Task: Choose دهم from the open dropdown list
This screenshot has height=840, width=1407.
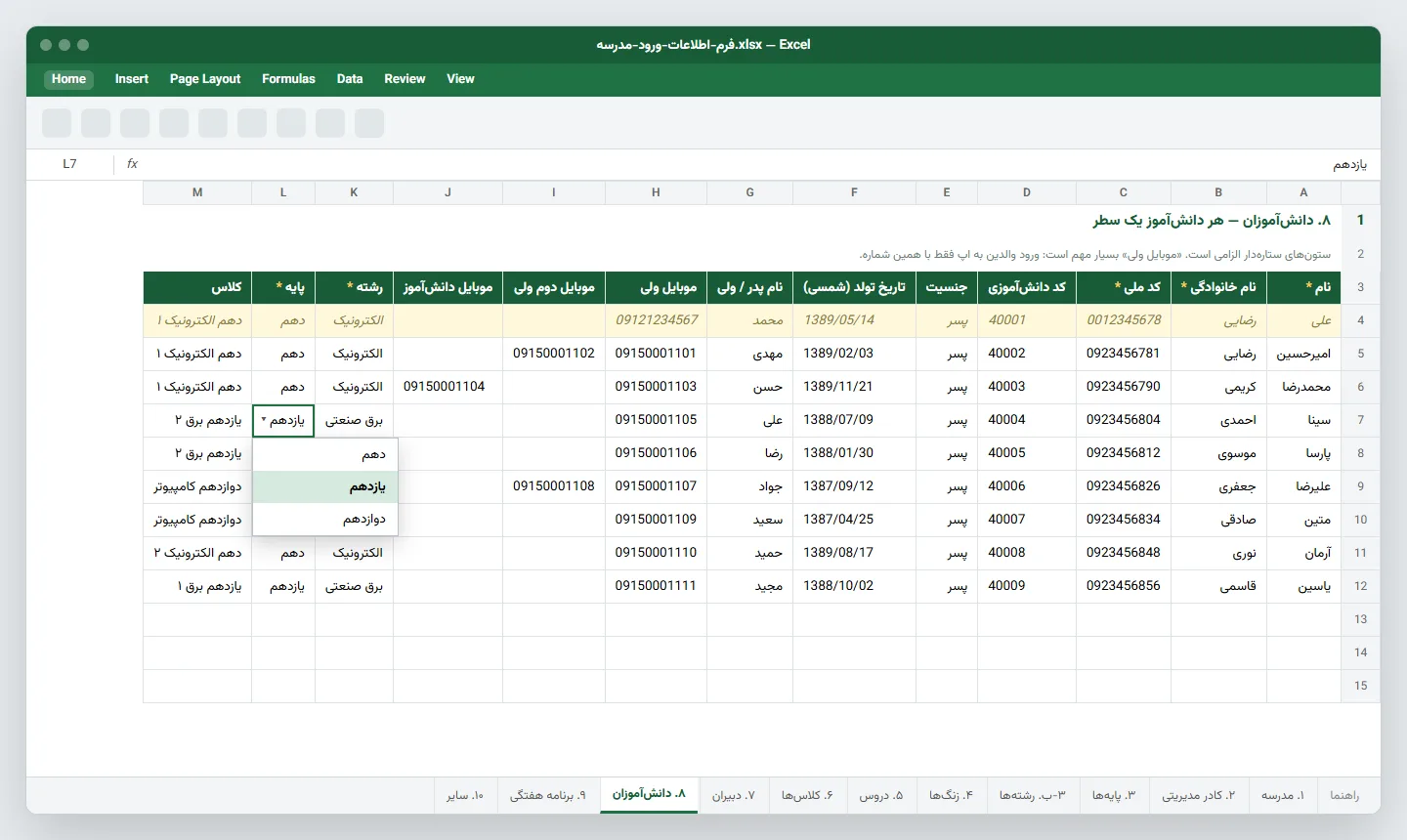Action: coord(324,454)
